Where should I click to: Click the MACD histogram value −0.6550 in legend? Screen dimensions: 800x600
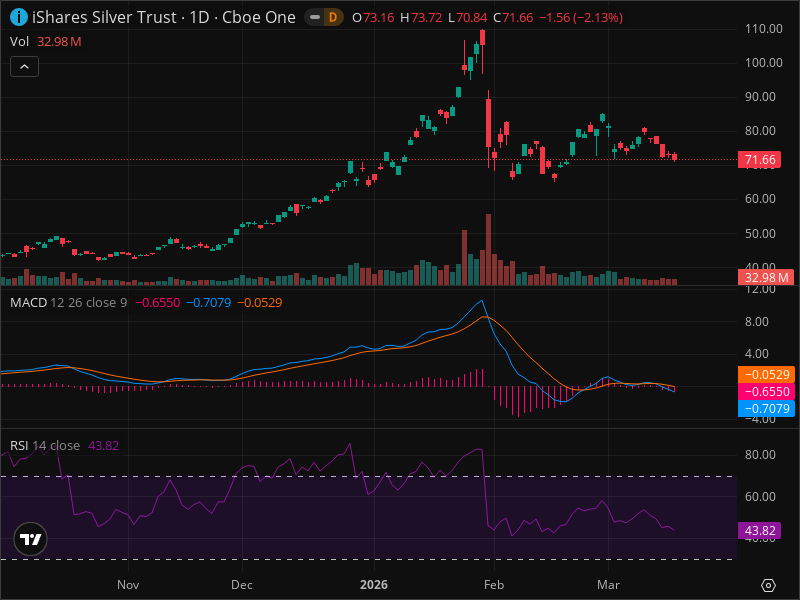pos(158,303)
